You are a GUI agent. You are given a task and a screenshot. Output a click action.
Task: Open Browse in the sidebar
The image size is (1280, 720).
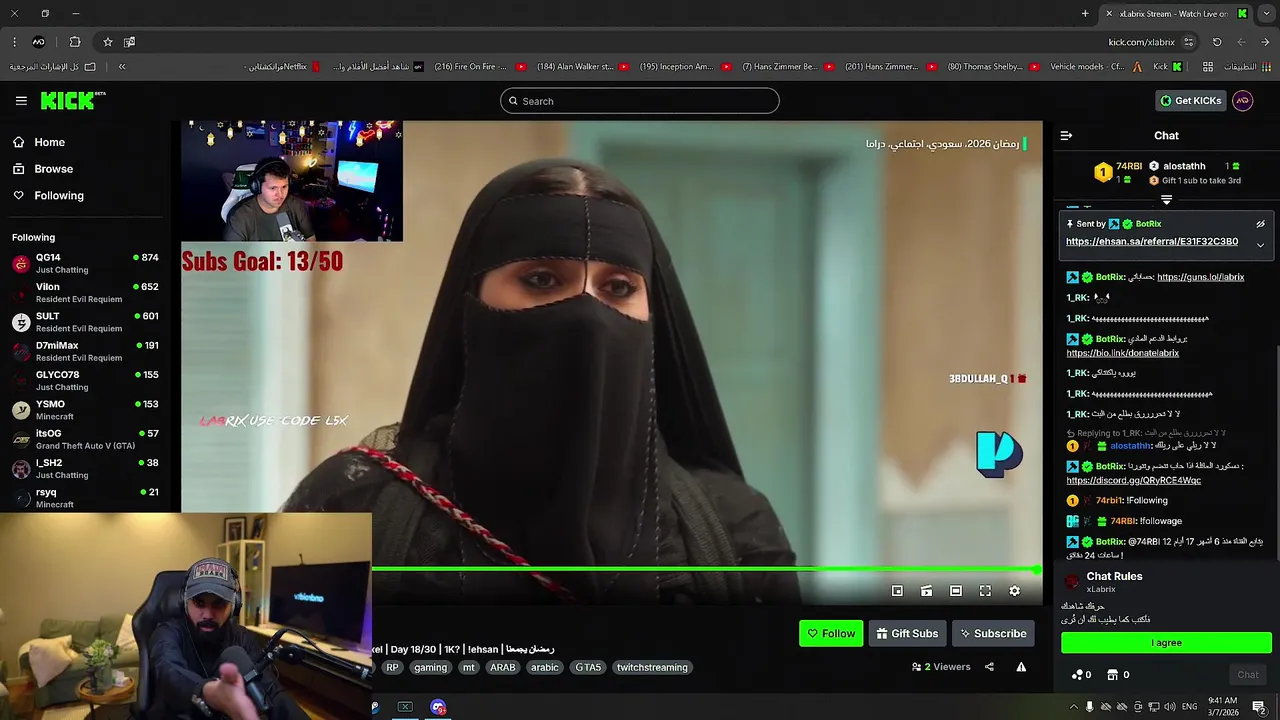pyautogui.click(x=43, y=169)
